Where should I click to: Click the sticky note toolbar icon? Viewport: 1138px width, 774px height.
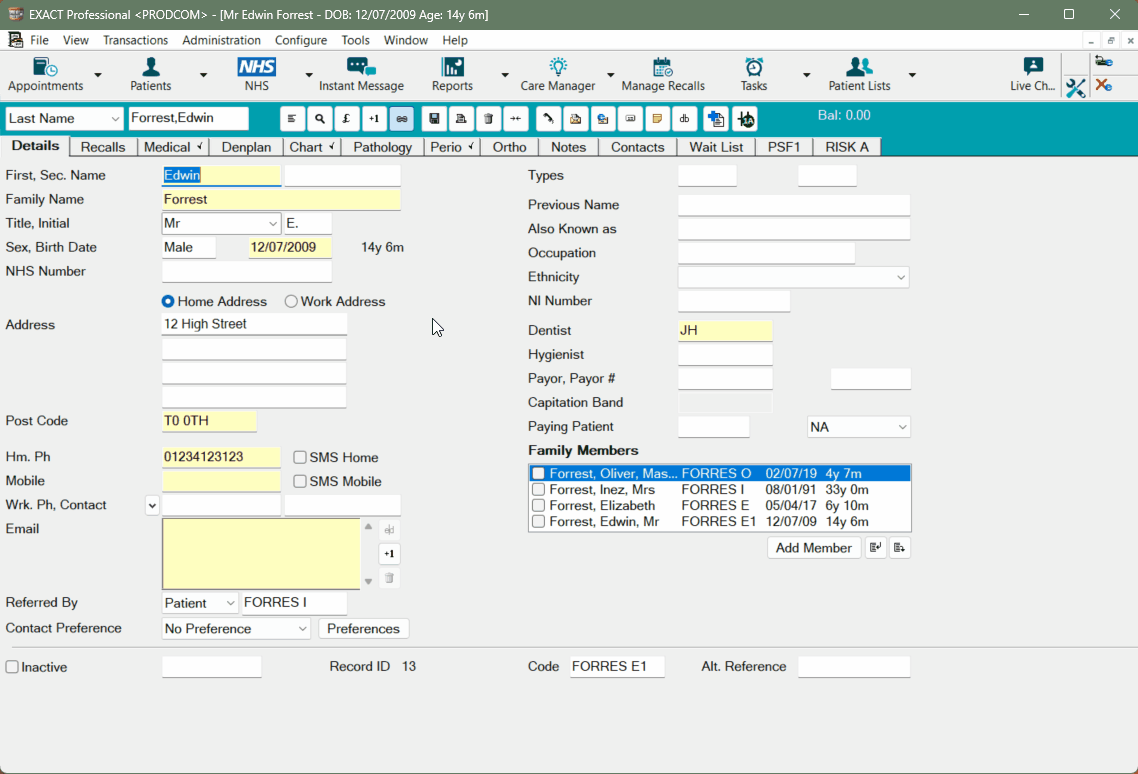[x=658, y=118]
